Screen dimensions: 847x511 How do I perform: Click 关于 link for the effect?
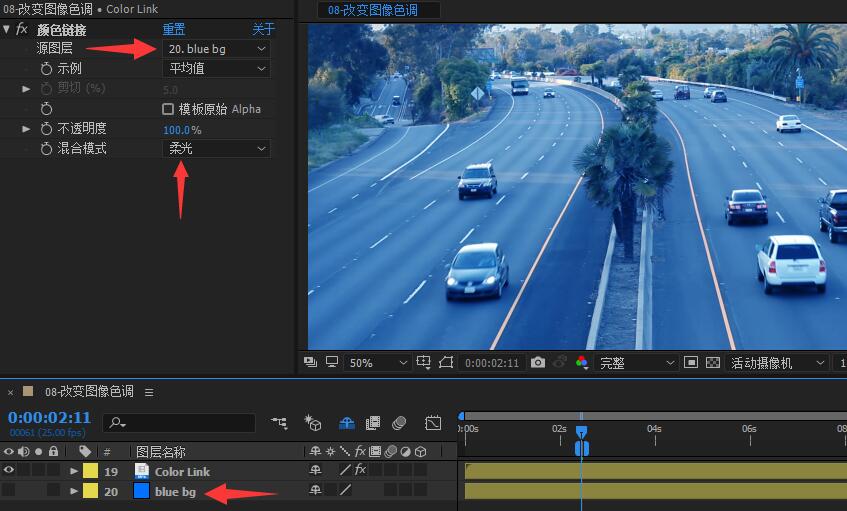(264, 29)
